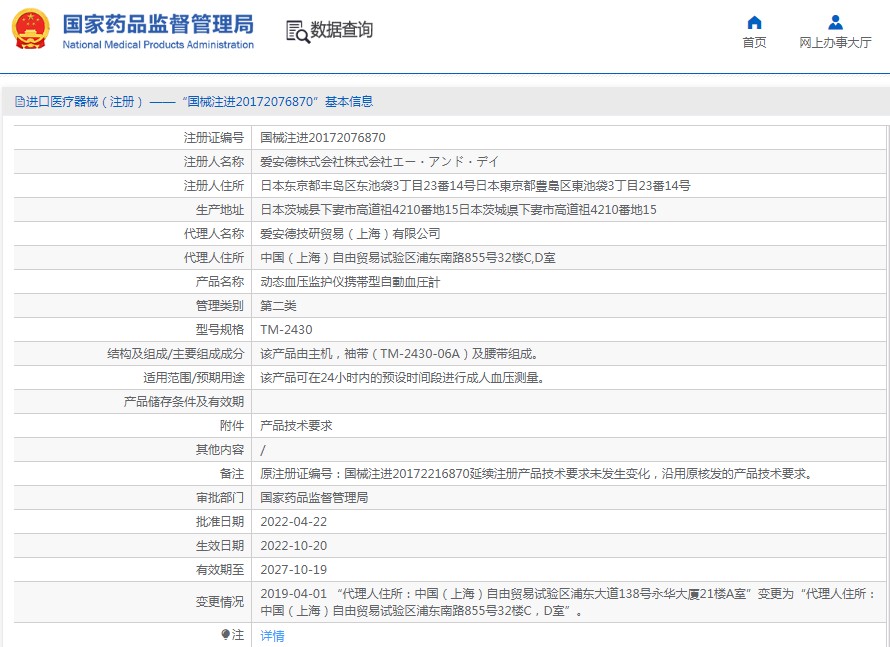Select change record dated 2019-04-01
Viewport: 890px width, 647px height.
(568, 602)
